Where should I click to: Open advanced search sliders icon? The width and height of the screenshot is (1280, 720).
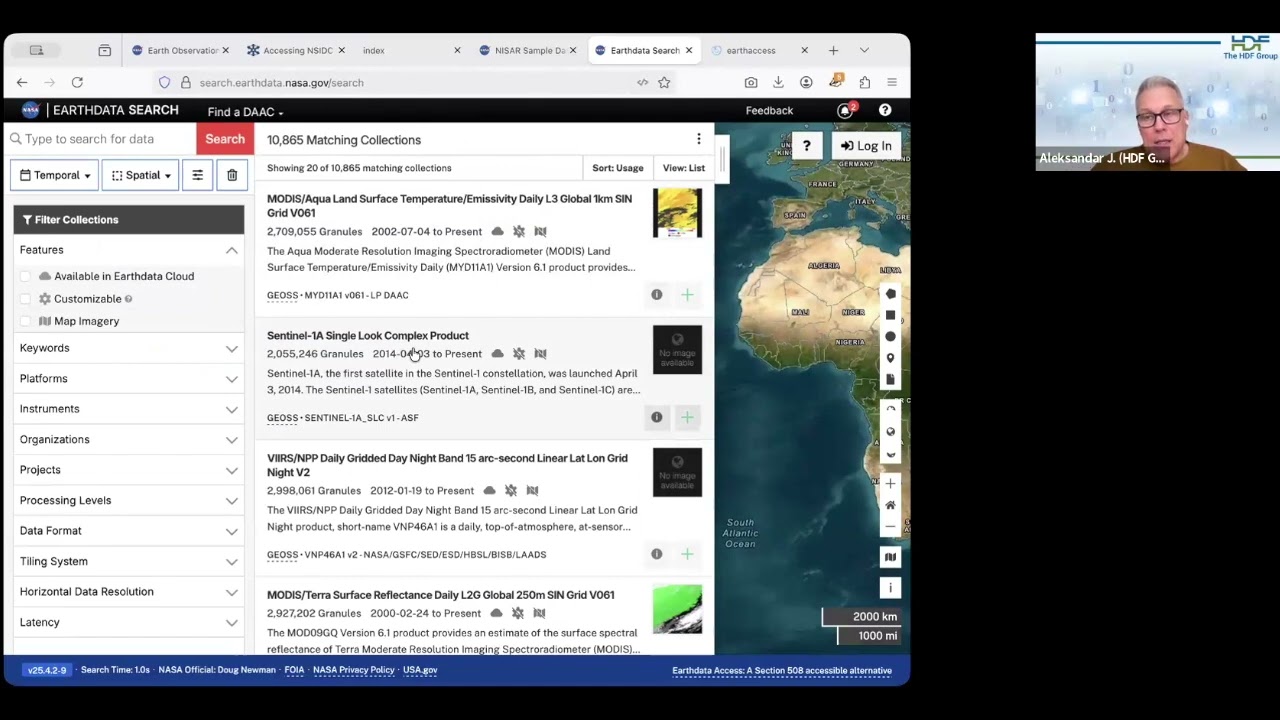(197, 176)
